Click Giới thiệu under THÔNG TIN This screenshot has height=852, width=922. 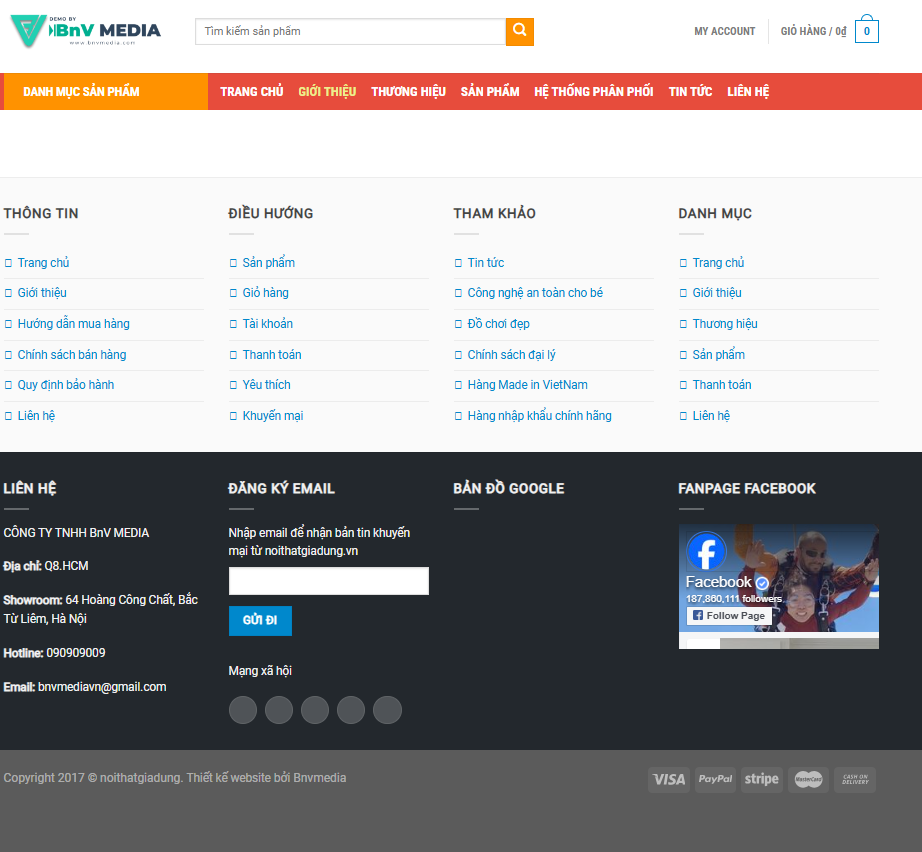point(42,293)
